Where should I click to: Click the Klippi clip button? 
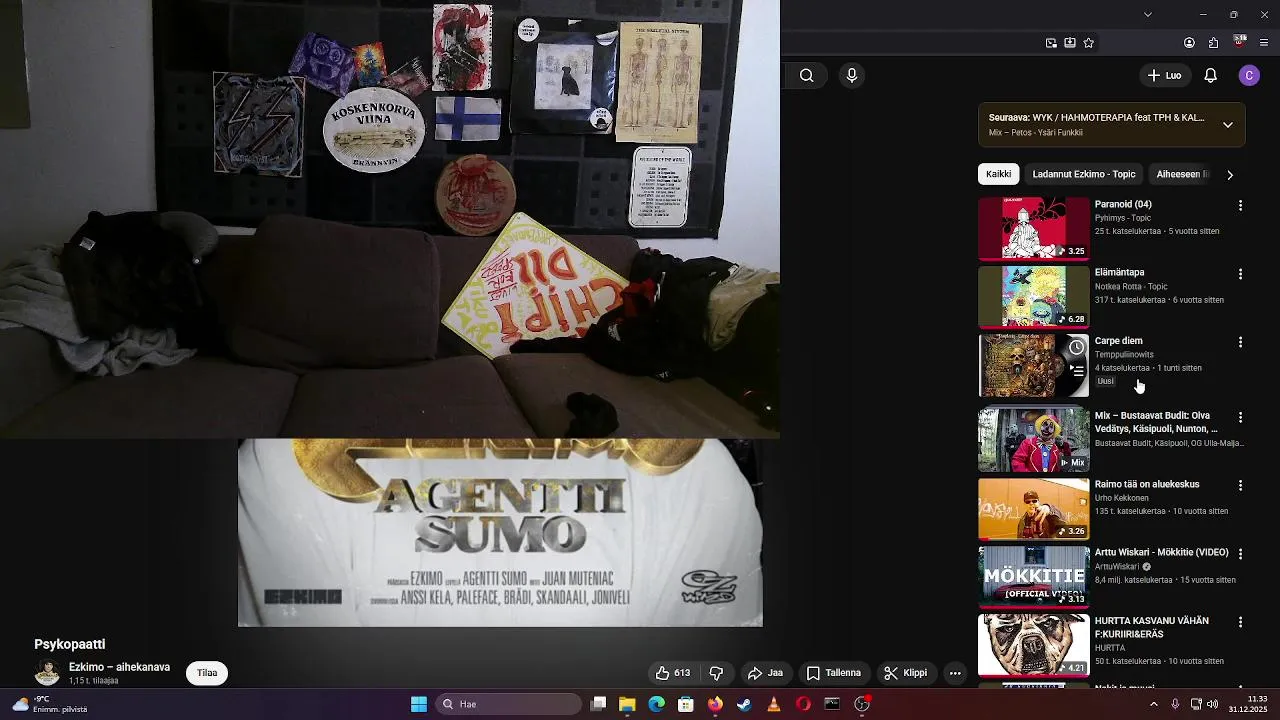pos(906,673)
